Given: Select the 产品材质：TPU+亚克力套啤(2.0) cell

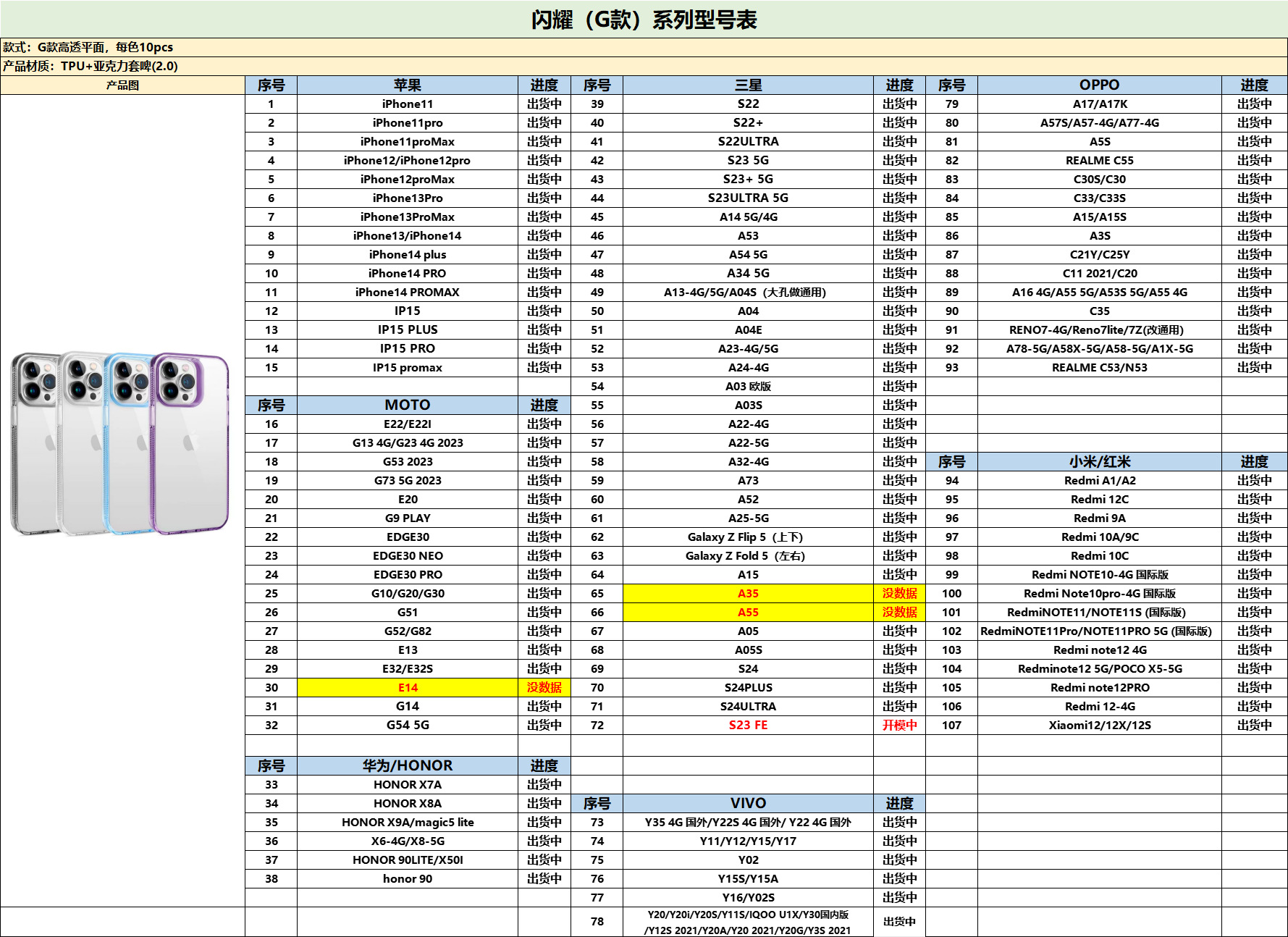Looking at the screenshot, I should 644,67.
